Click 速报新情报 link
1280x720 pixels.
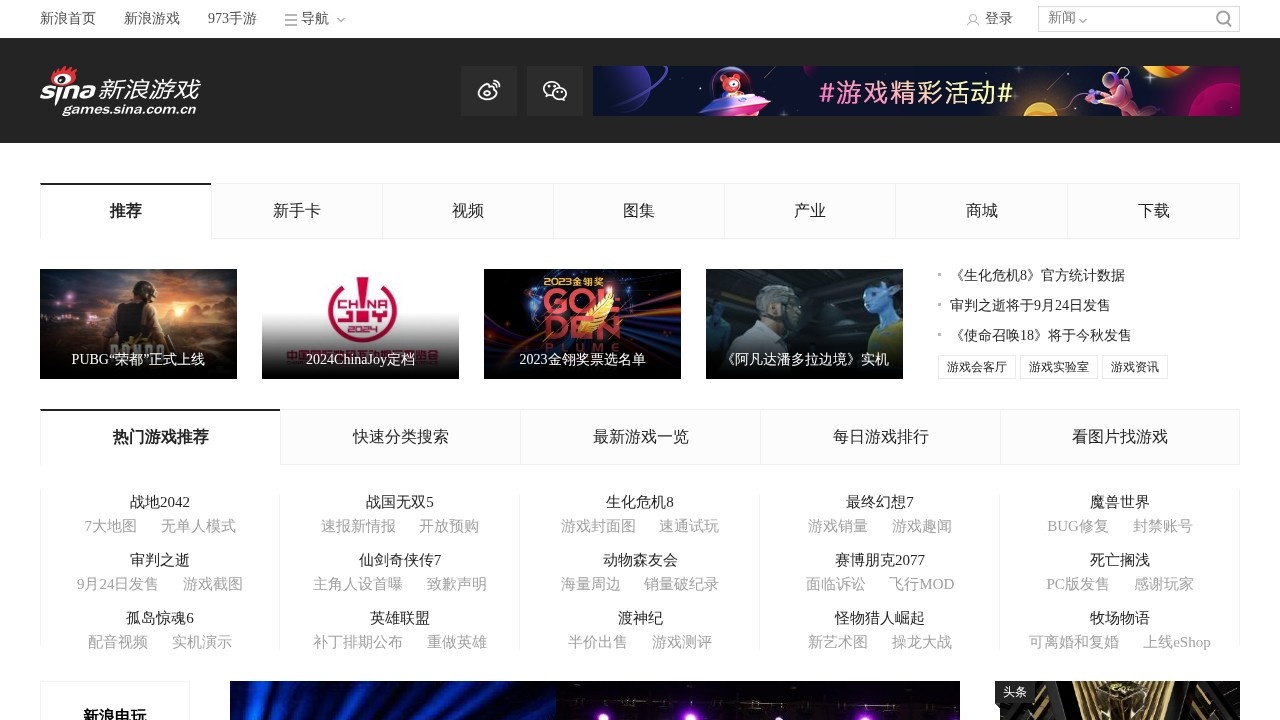tap(358, 526)
